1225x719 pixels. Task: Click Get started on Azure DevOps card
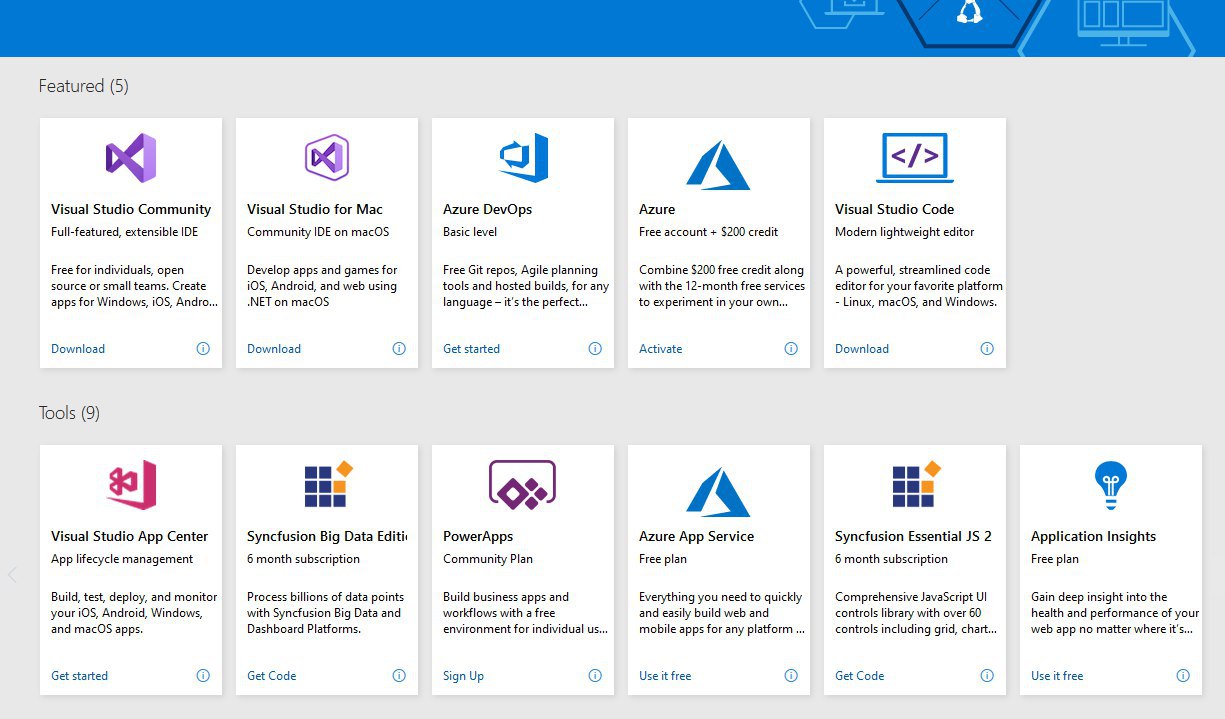click(x=471, y=349)
